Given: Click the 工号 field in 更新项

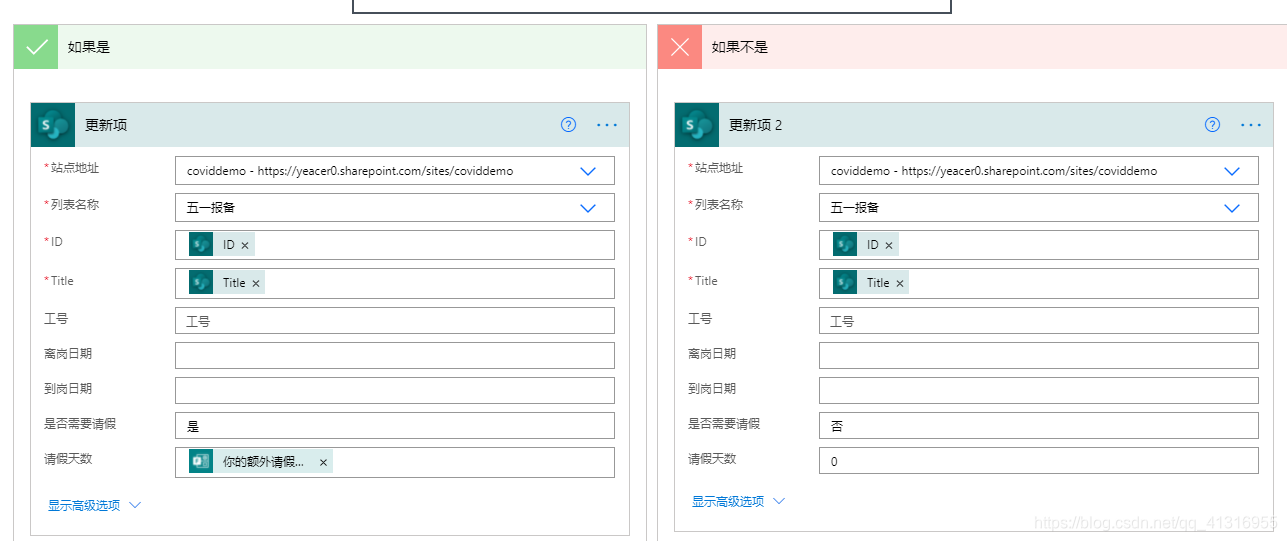Looking at the screenshot, I should [395, 321].
